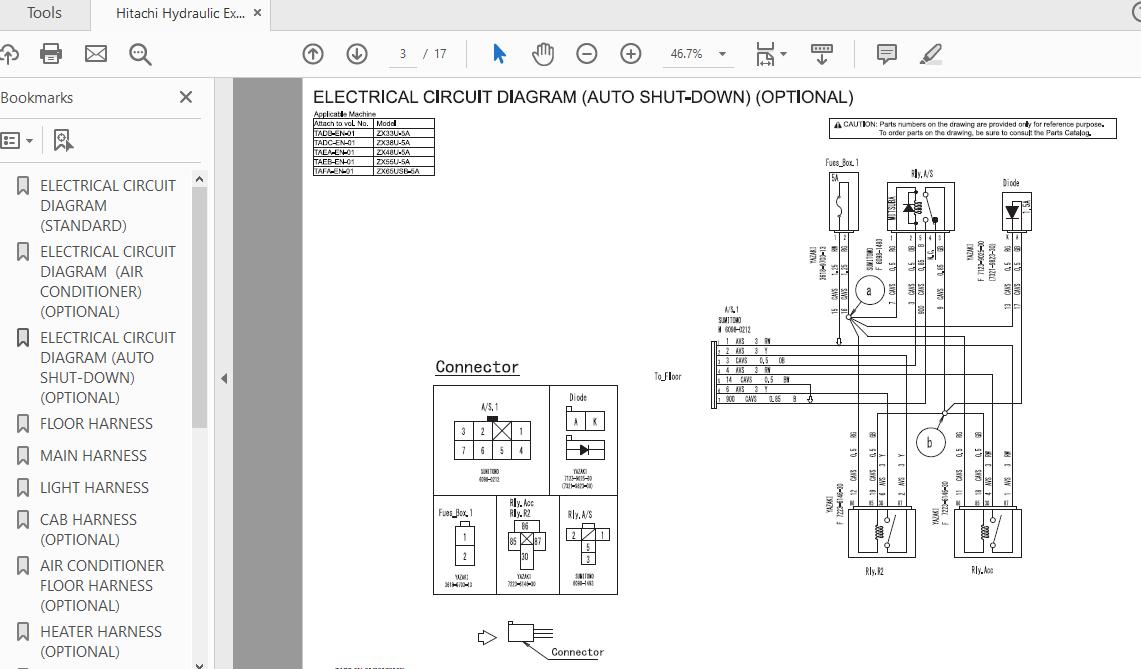
Task: Open the zoom percentage dropdown
Action: click(x=722, y=54)
